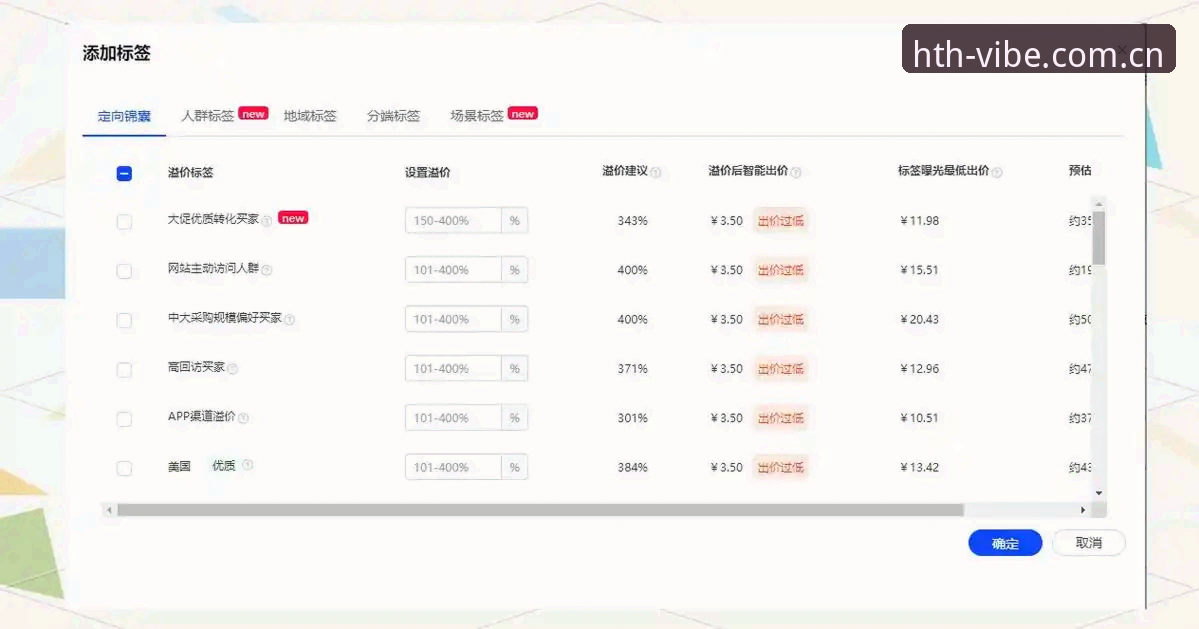Image resolution: width=1199 pixels, height=629 pixels.
Task: Click the ¥15.51 minimum bid value
Action: [x=919, y=270]
